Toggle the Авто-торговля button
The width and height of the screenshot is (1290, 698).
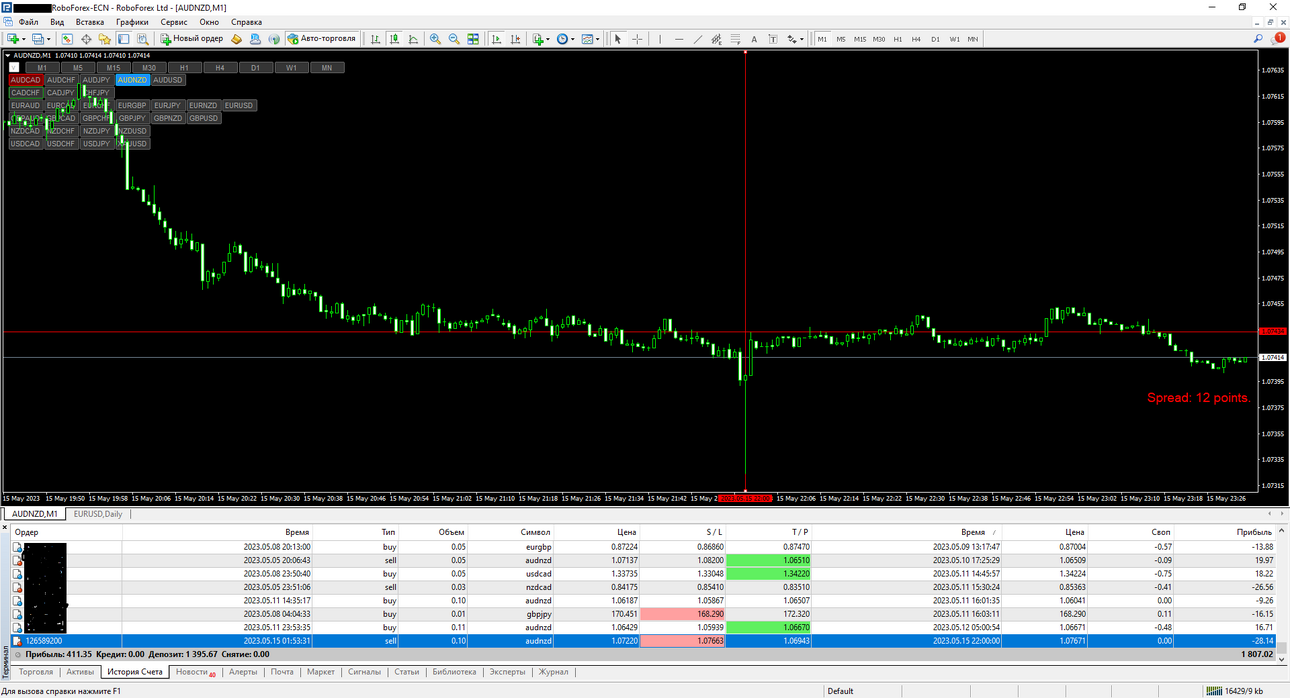pos(321,39)
